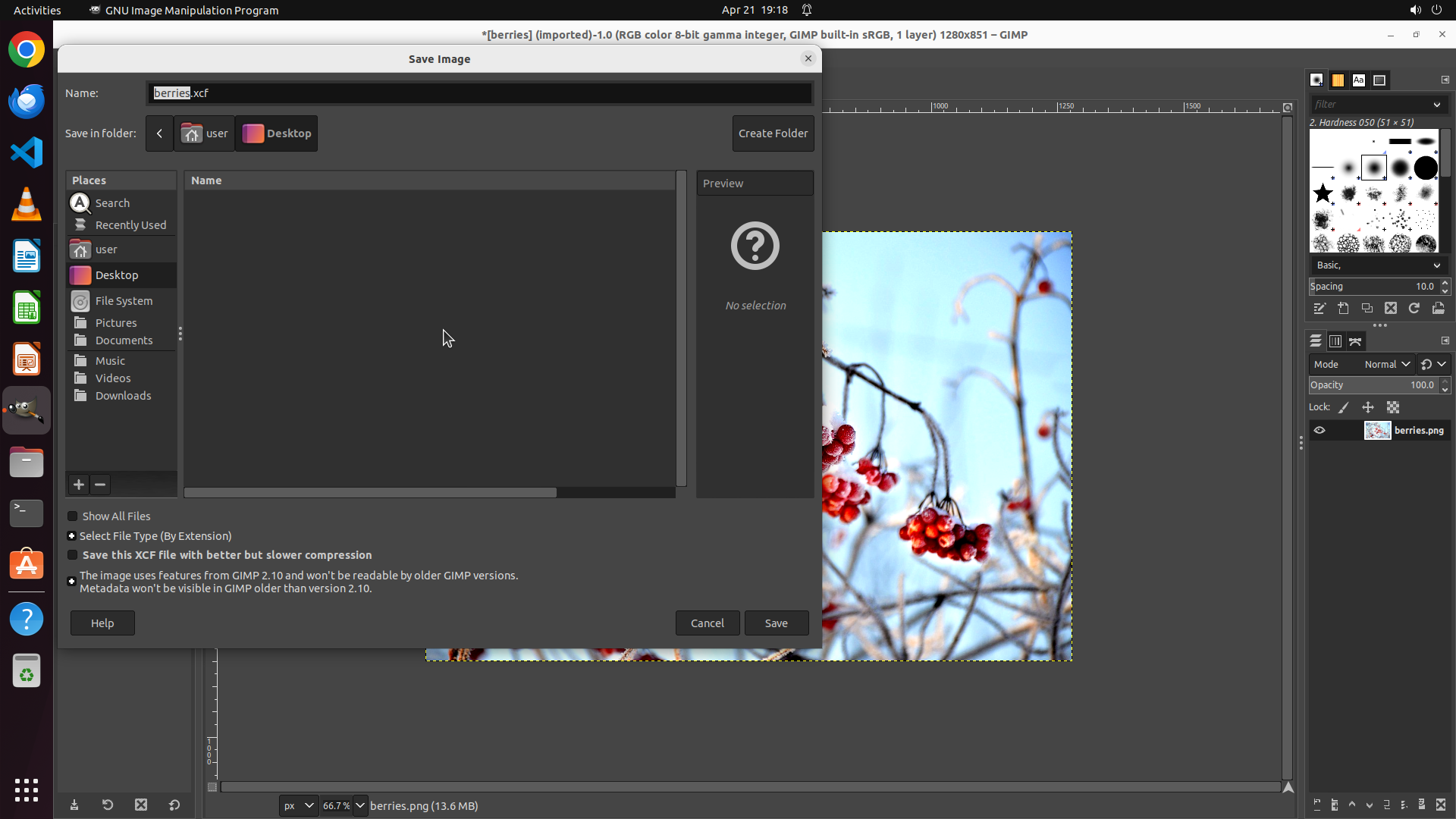Click the Refresh brushes icon
Image resolution: width=1456 pixels, height=819 pixels.
1414,309
